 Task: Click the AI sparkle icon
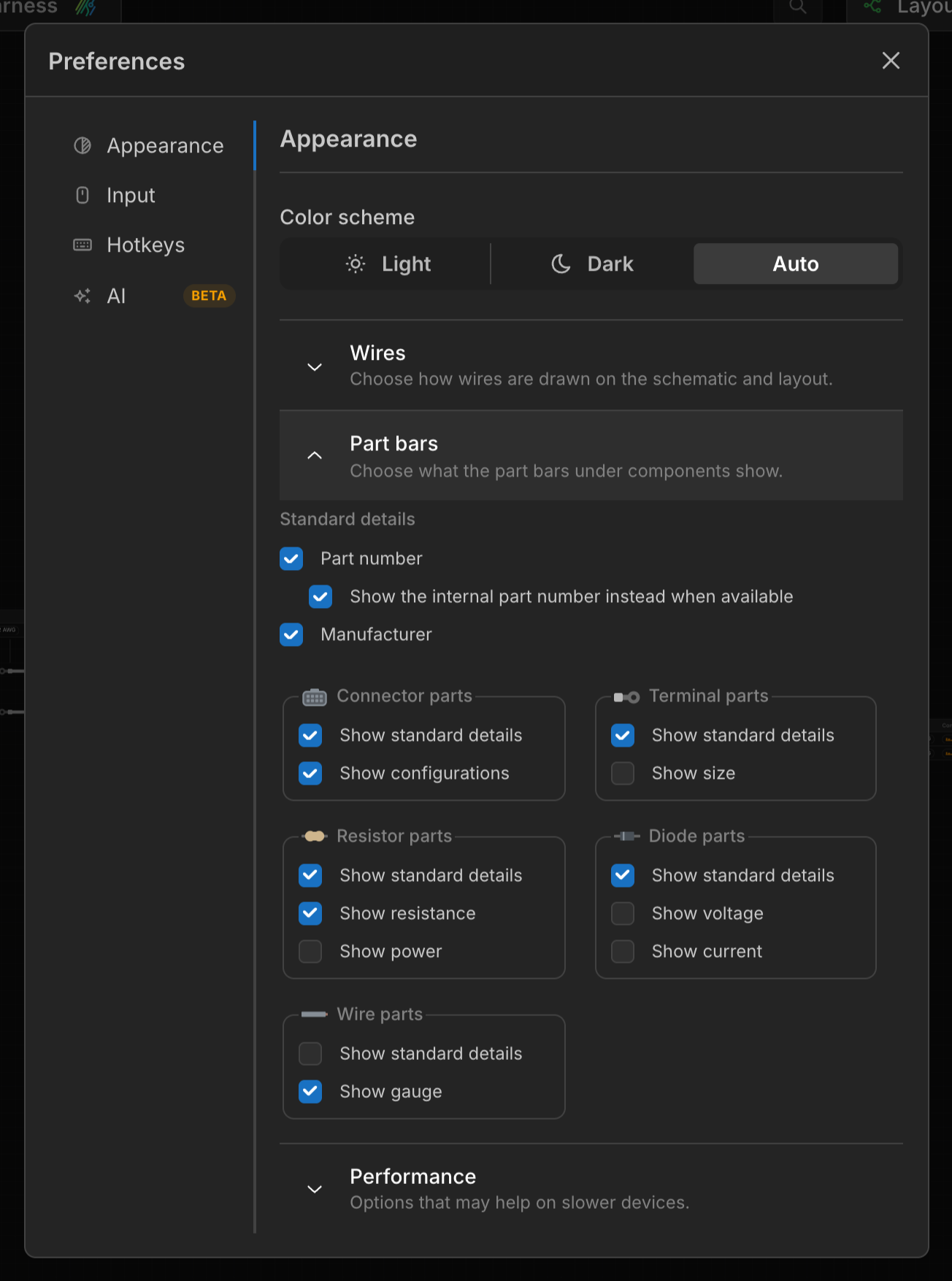click(x=82, y=296)
